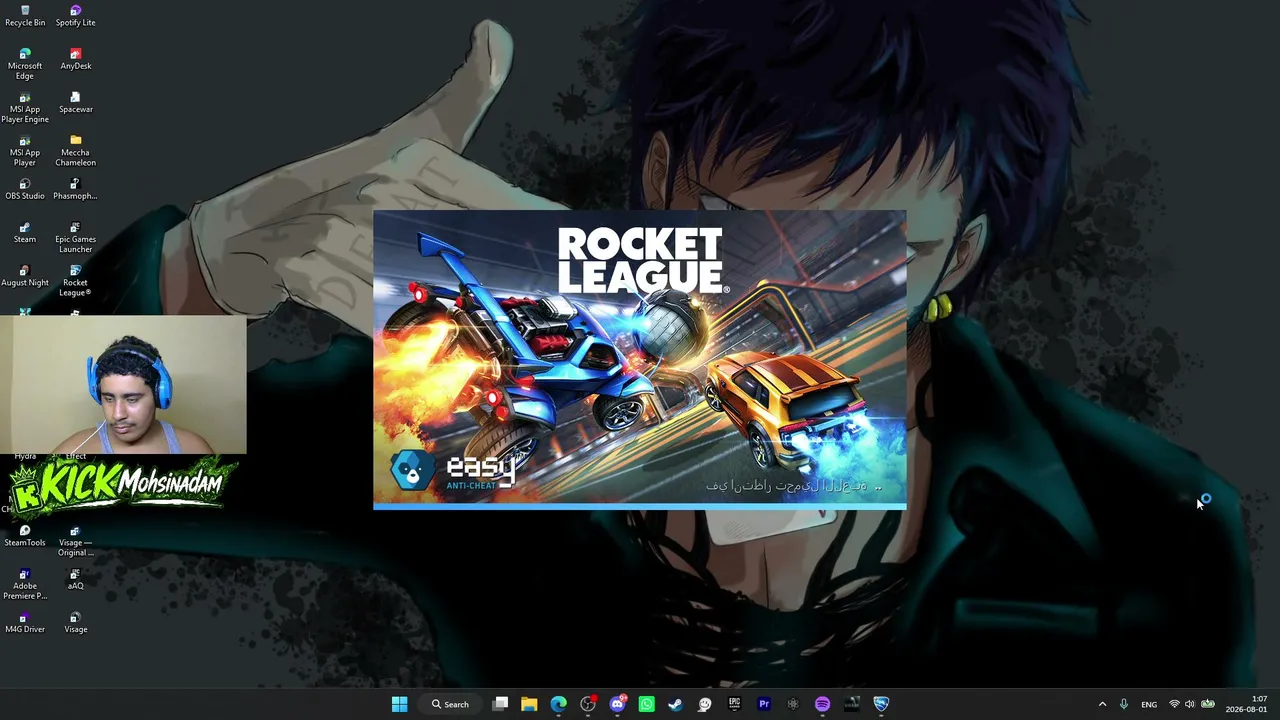This screenshot has width=1280, height=720.
Task: Open the Wi-Fi network flyout
Action: point(1174,704)
